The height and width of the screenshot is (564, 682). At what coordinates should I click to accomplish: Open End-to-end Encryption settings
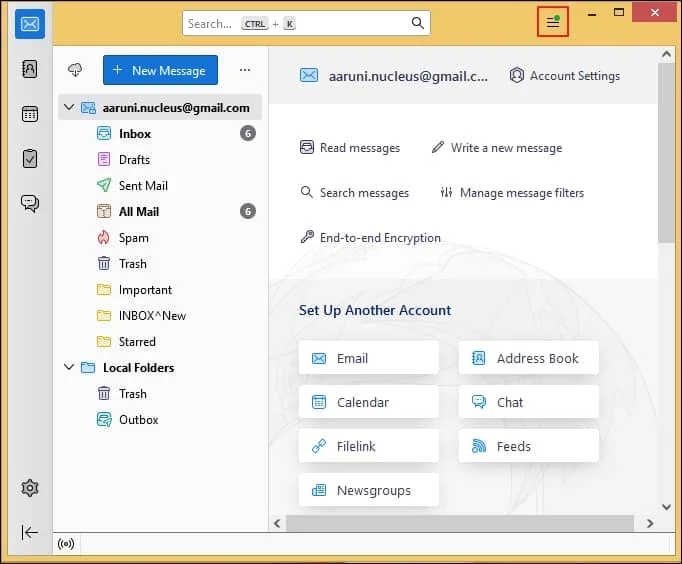[370, 238]
